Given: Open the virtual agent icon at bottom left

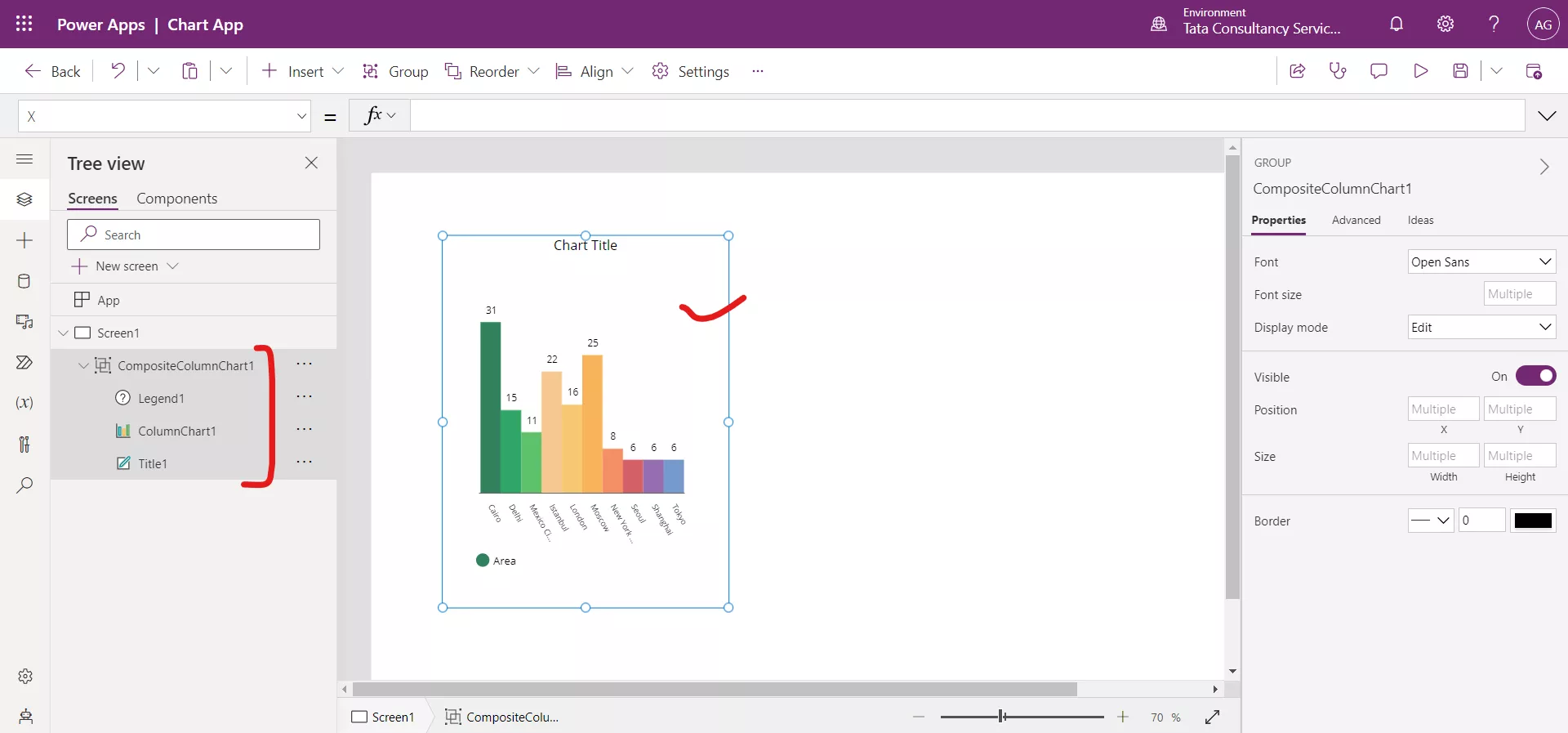Looking at the screenshot, I should tap(25, 717).
